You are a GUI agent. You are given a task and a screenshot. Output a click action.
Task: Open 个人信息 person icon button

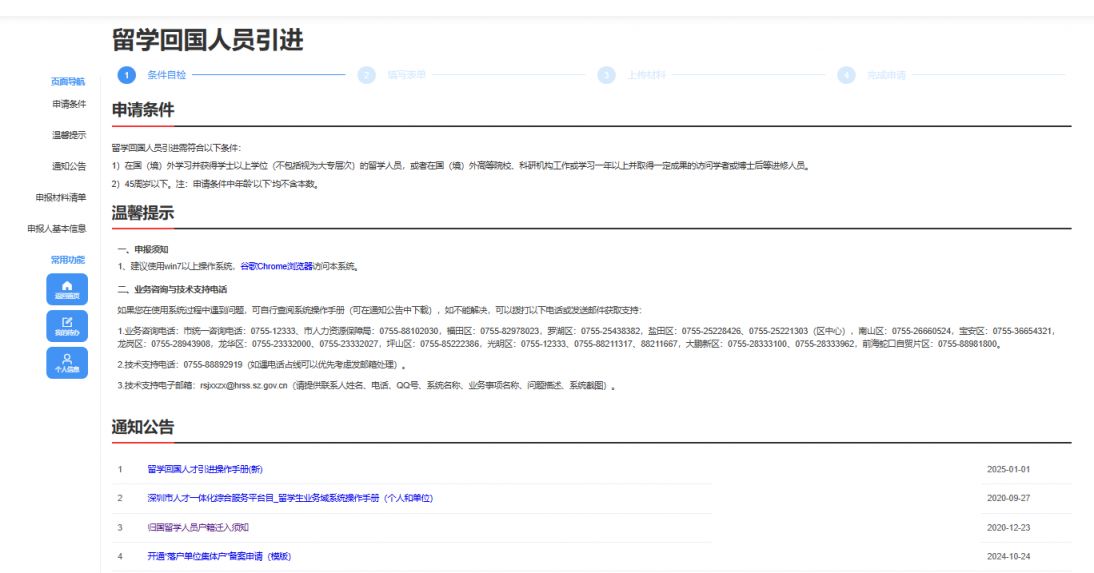pos(67,362)
